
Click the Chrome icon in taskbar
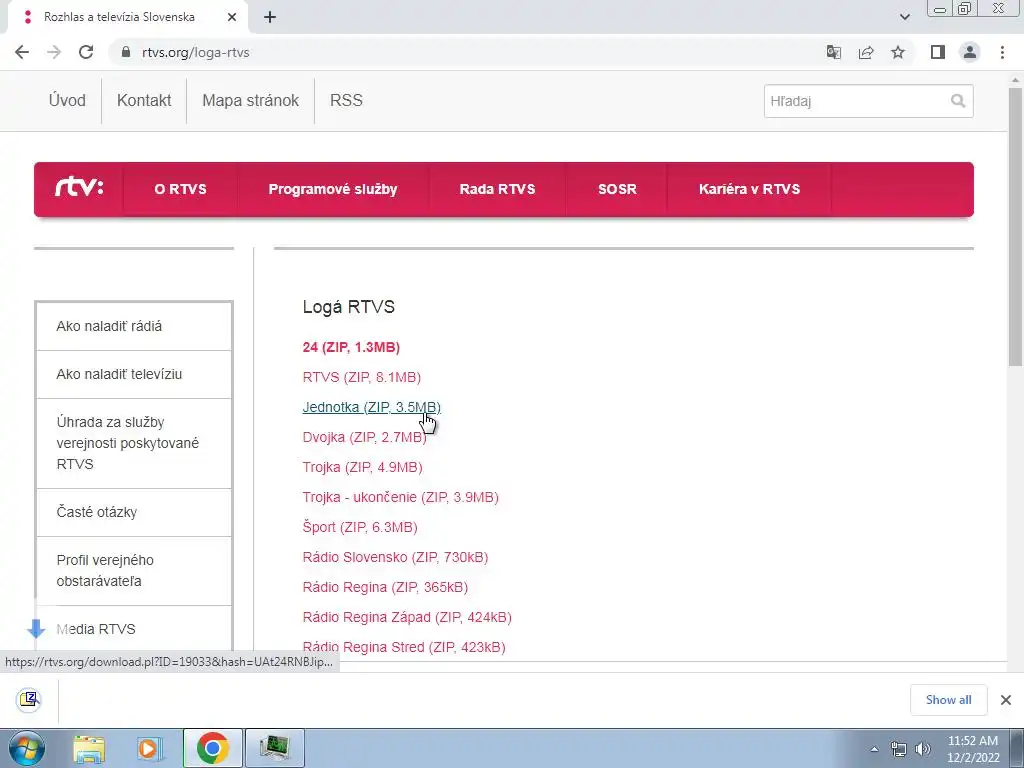212,748
